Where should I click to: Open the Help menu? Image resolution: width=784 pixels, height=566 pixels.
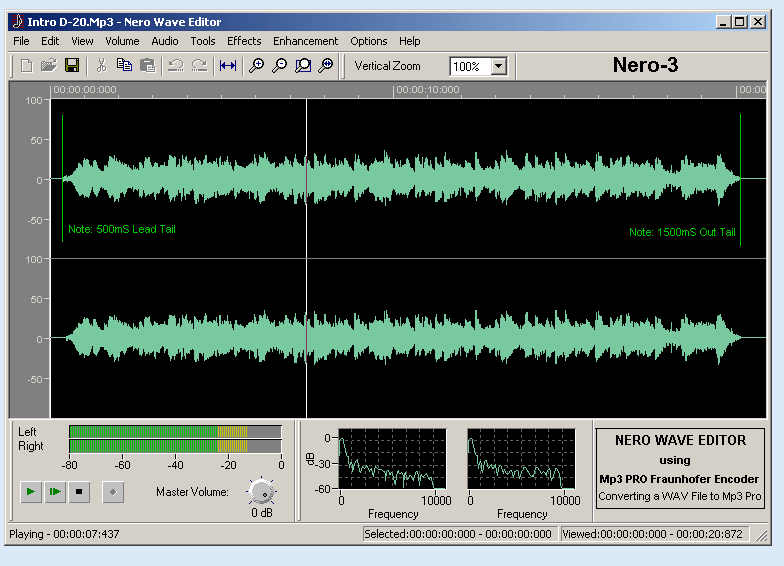click(410, 41)
